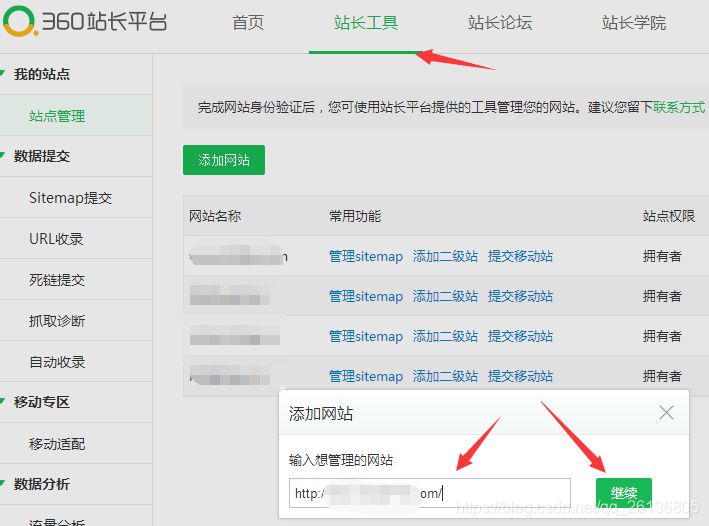Collapse the 我的站点 section
Image resolution: width=709 pixels, height=526 pixels.
(x=42, y=74)
